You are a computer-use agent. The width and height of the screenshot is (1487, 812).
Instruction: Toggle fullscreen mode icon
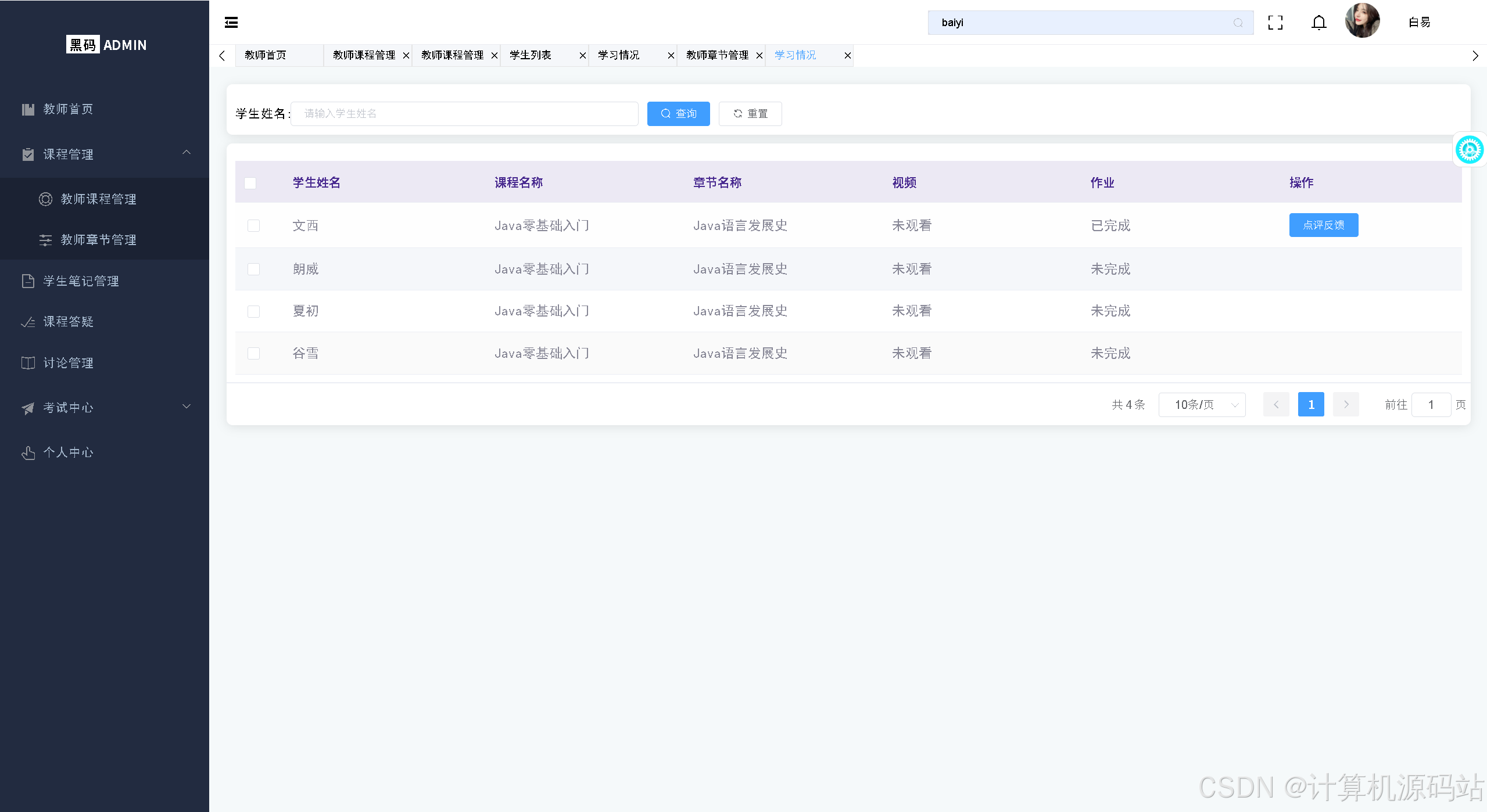coord(1275,23)
